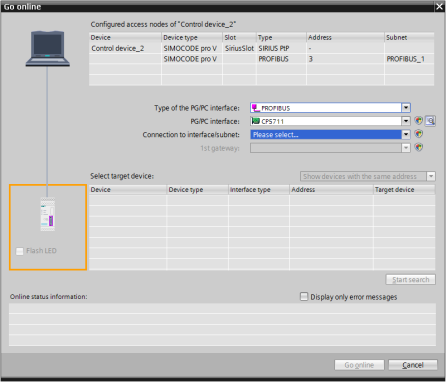Click Interface type column header
The width and height of the screenshot is (446, 382).
click(x=259, y=190)
